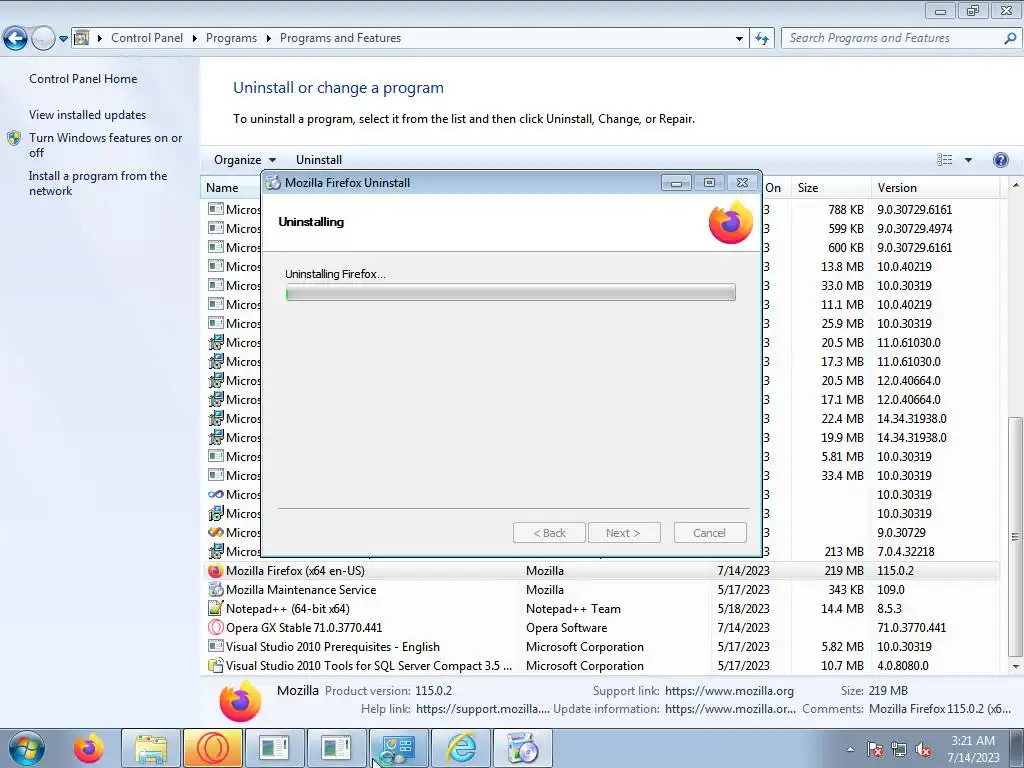Click Mozilla Maintenance Service row icon
The image size is (1024, 768).
216,590
